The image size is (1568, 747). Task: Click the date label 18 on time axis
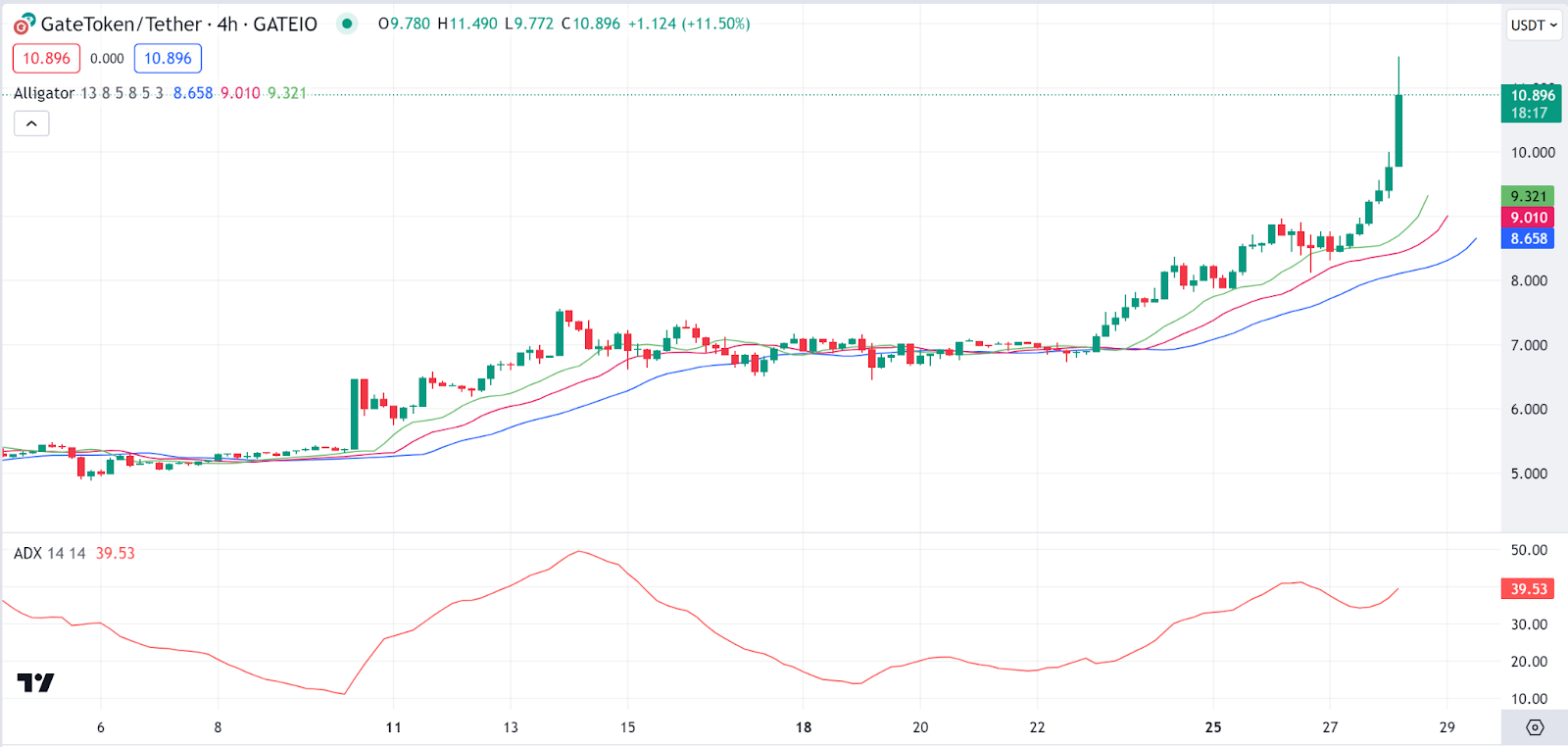tap(804, 727)
